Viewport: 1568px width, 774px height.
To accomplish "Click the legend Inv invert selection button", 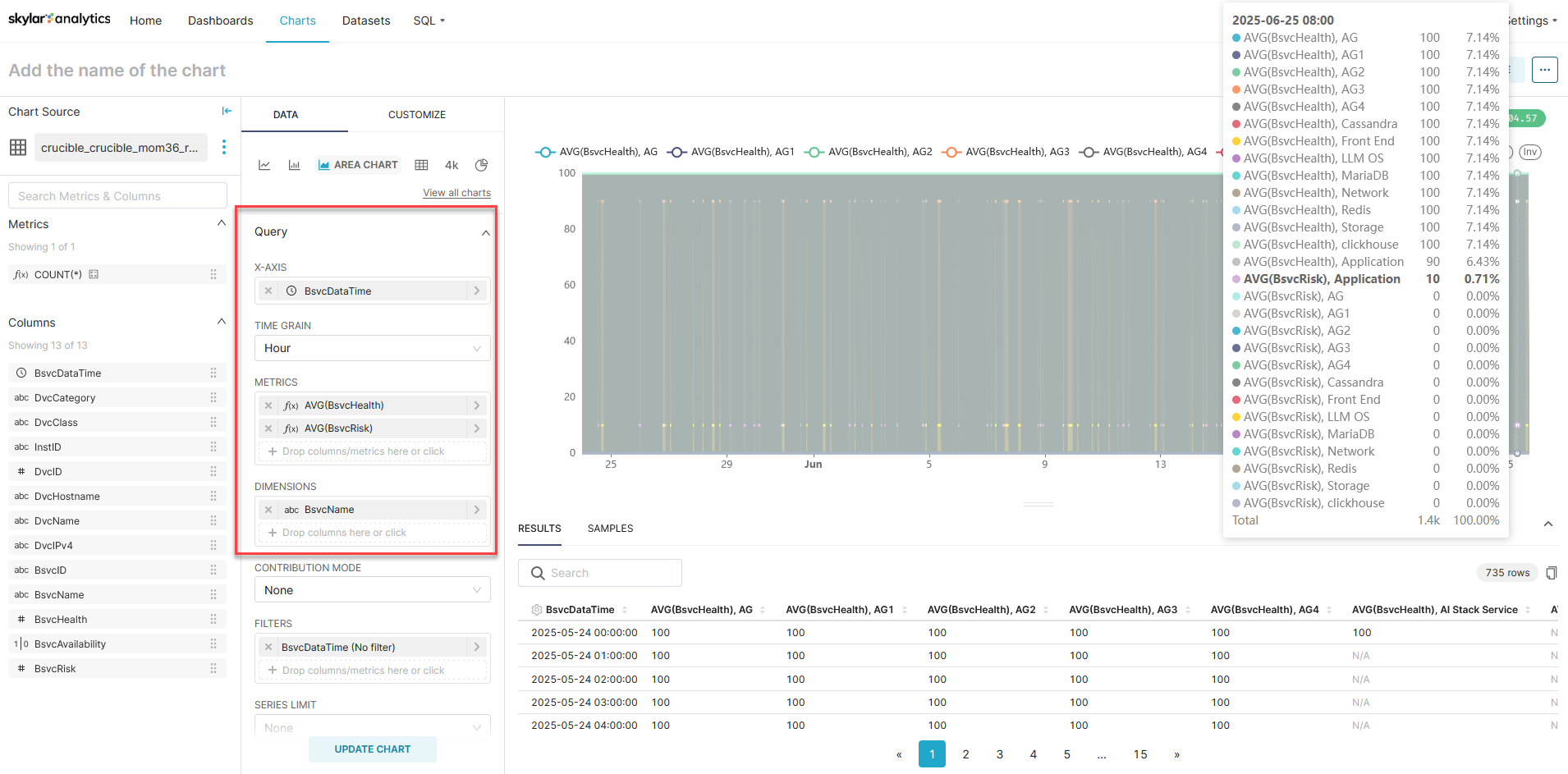I will 1529,152.
